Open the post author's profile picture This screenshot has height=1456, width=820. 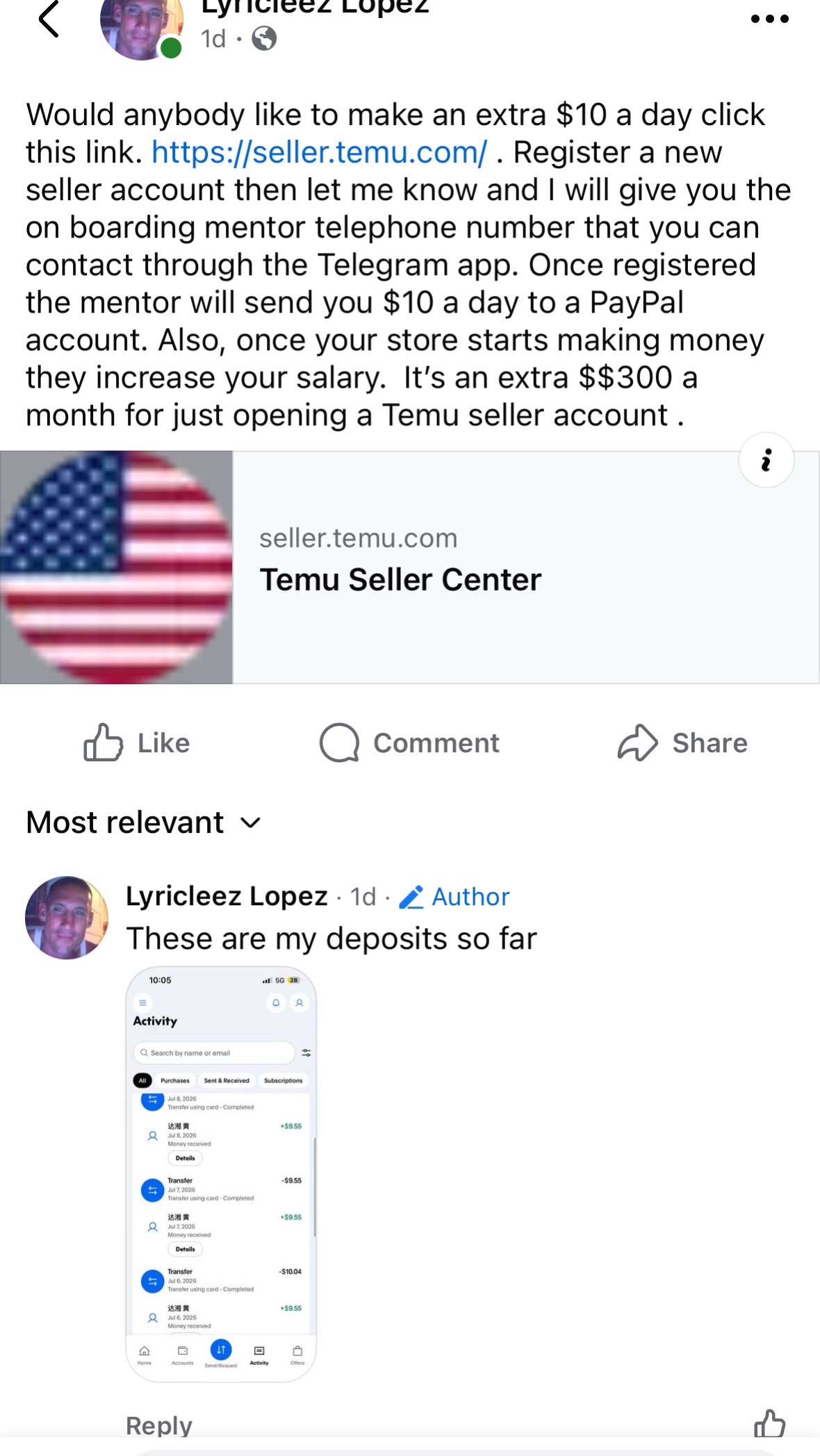point(142,28)
